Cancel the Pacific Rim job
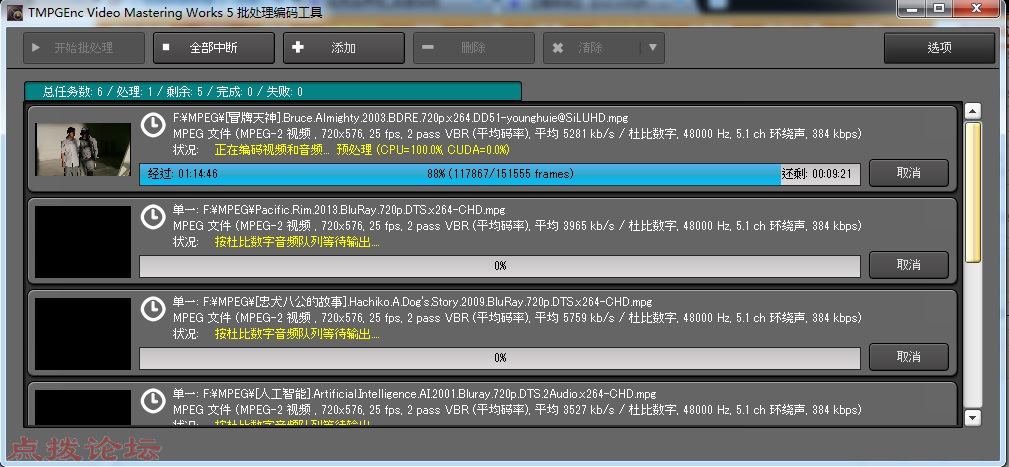Image resolution: width=1009 pixels, height=467 pixels. (909, 265)
